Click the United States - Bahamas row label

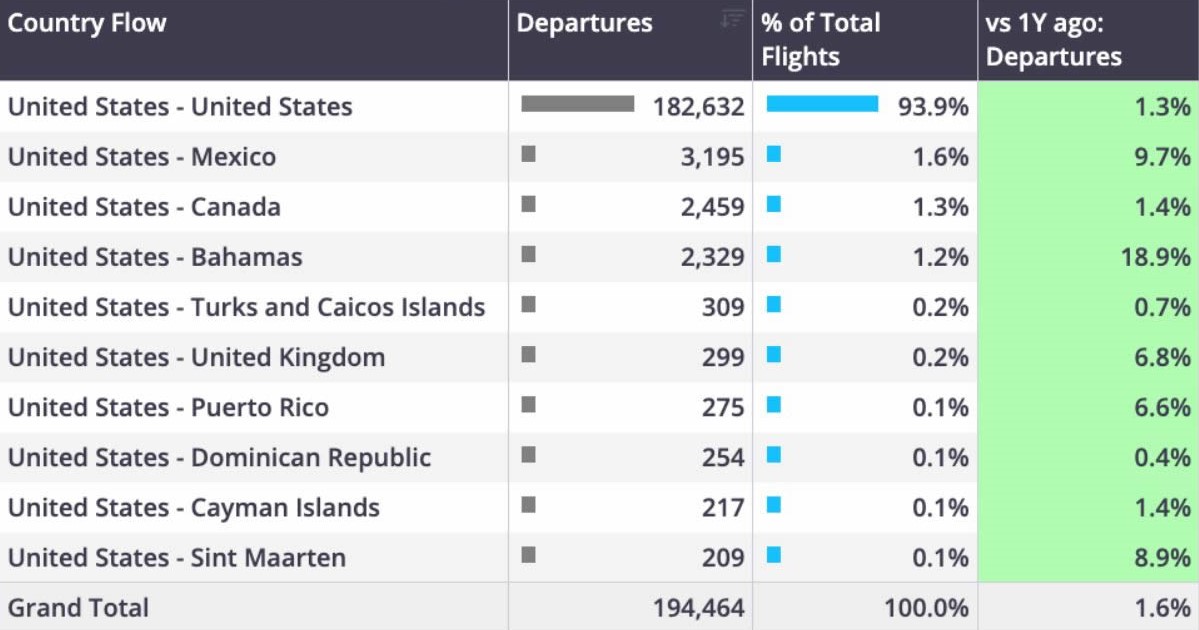click(155, 257)
